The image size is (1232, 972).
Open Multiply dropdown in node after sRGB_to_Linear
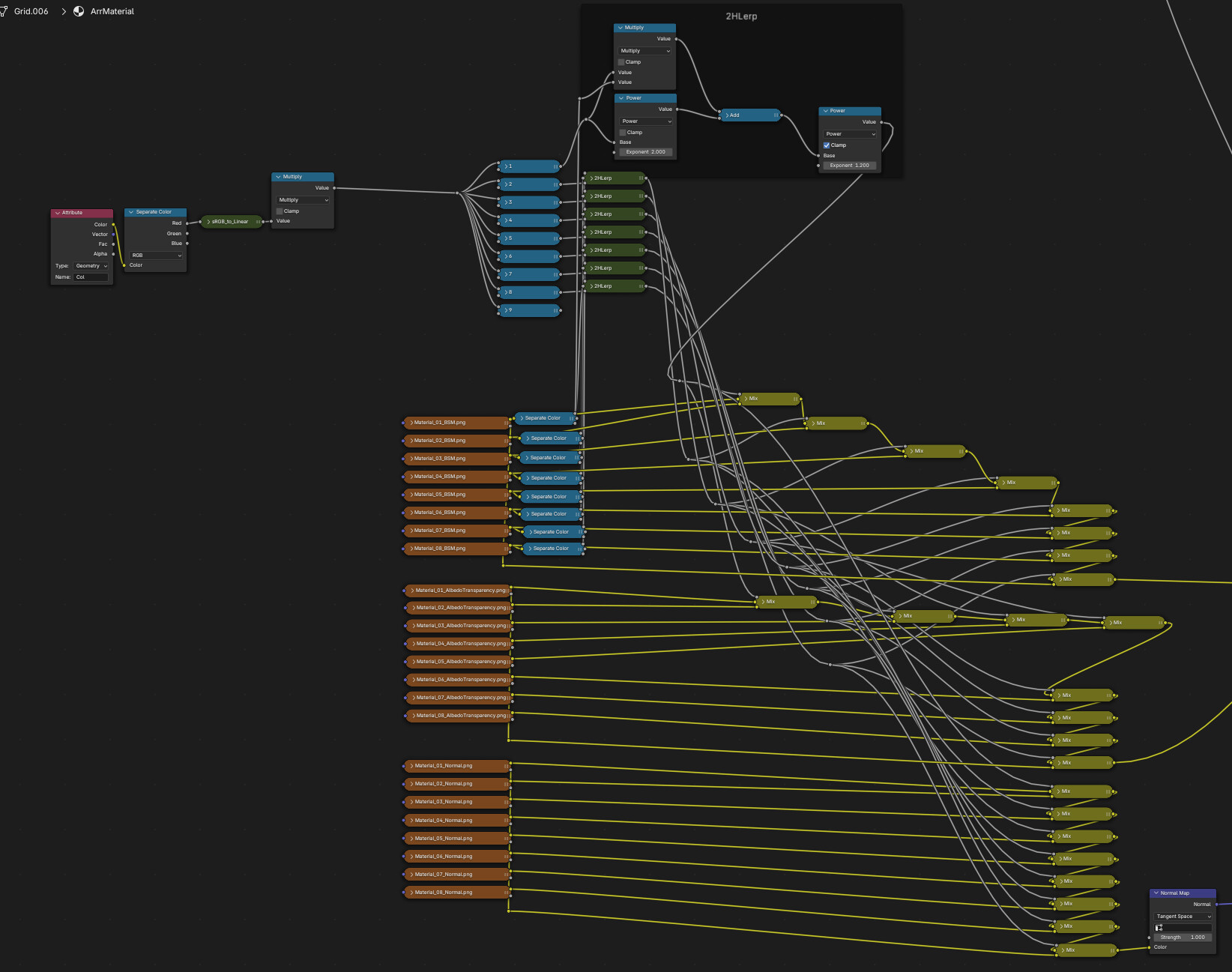pyautogui.click(x=304, y=200)
